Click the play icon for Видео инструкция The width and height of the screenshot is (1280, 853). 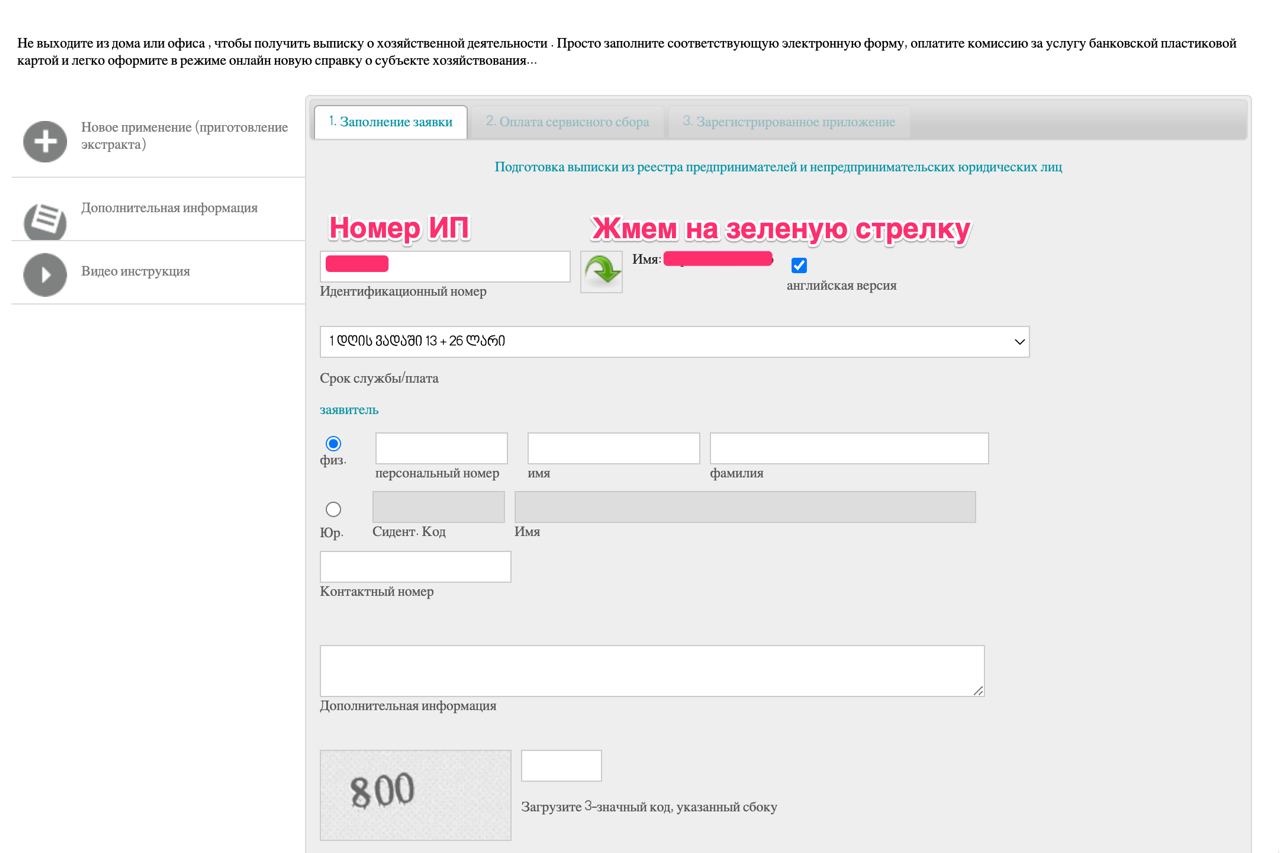coord(44,271)
